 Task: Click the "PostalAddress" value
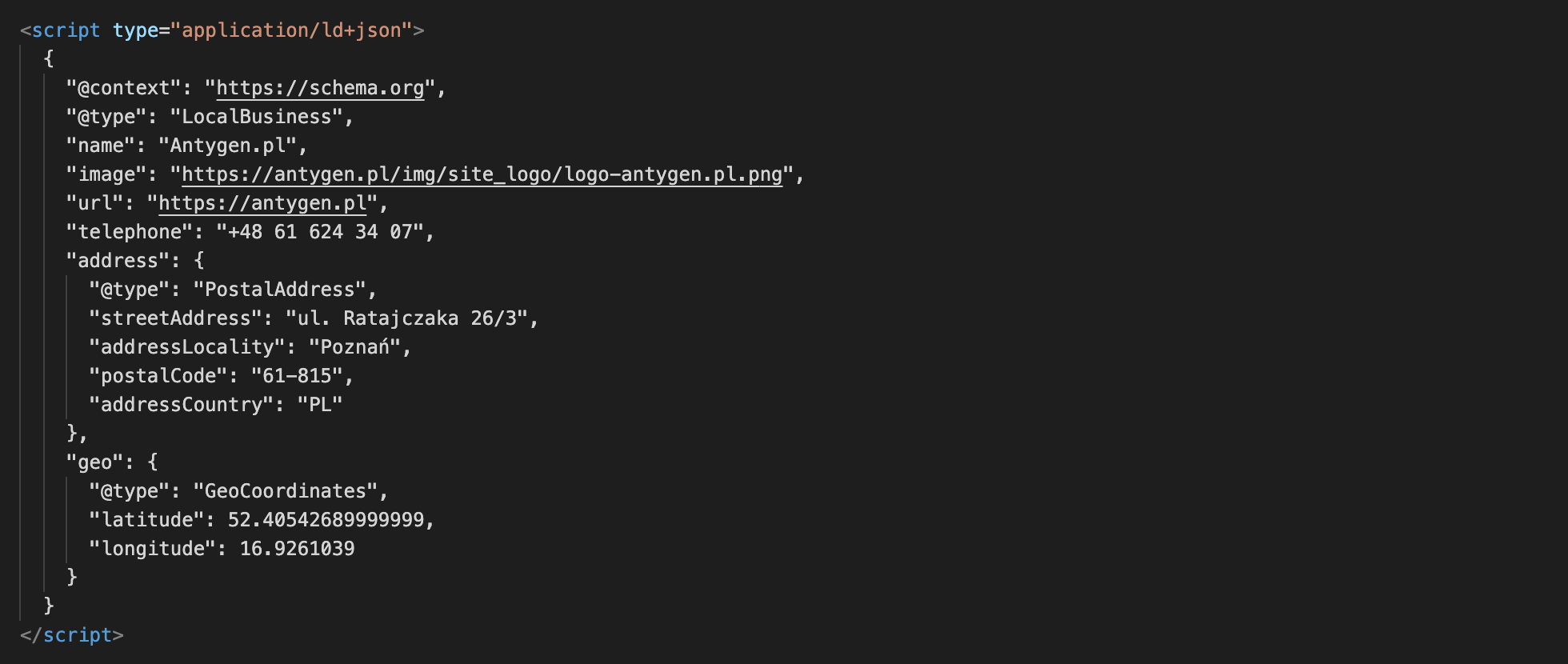click(x=279, y=290)
